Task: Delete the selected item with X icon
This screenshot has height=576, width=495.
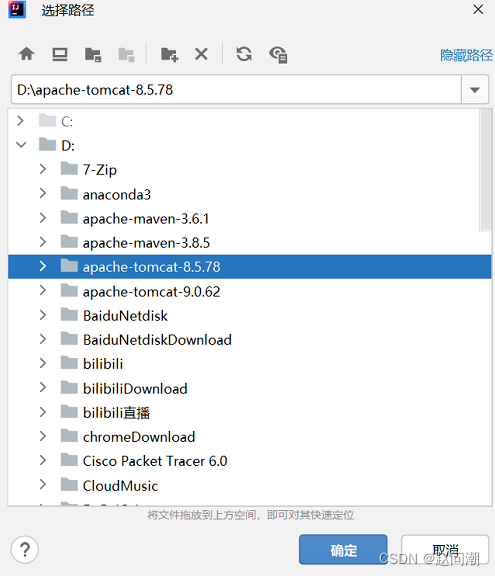Action: point(201,54)
